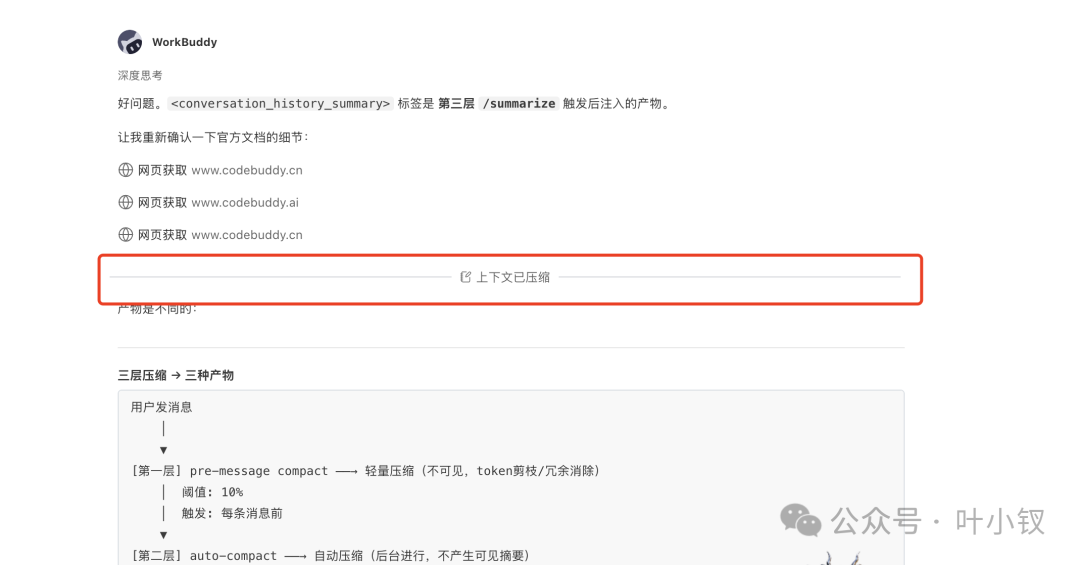Open the 网页获取 www.codebuddy.ai entry
This screenshot has height=565, width=1080.
point(209,203)
